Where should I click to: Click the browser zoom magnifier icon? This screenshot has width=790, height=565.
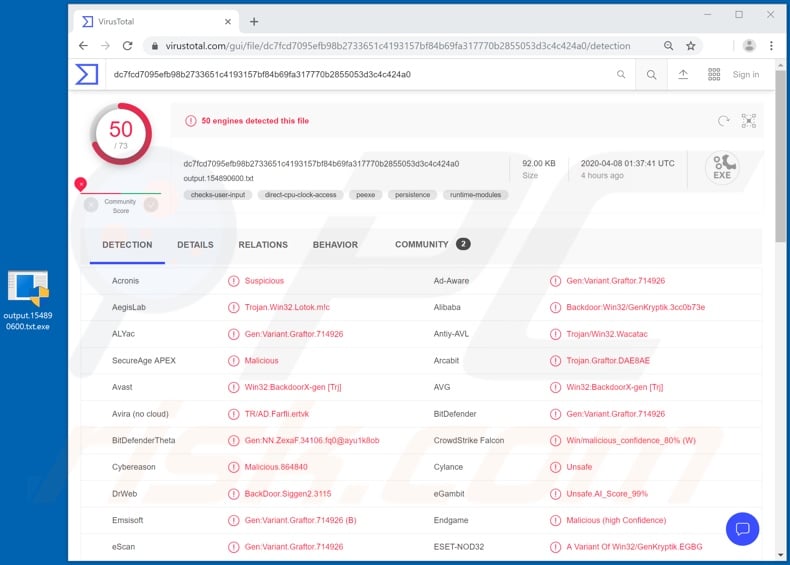click(668, 46)
